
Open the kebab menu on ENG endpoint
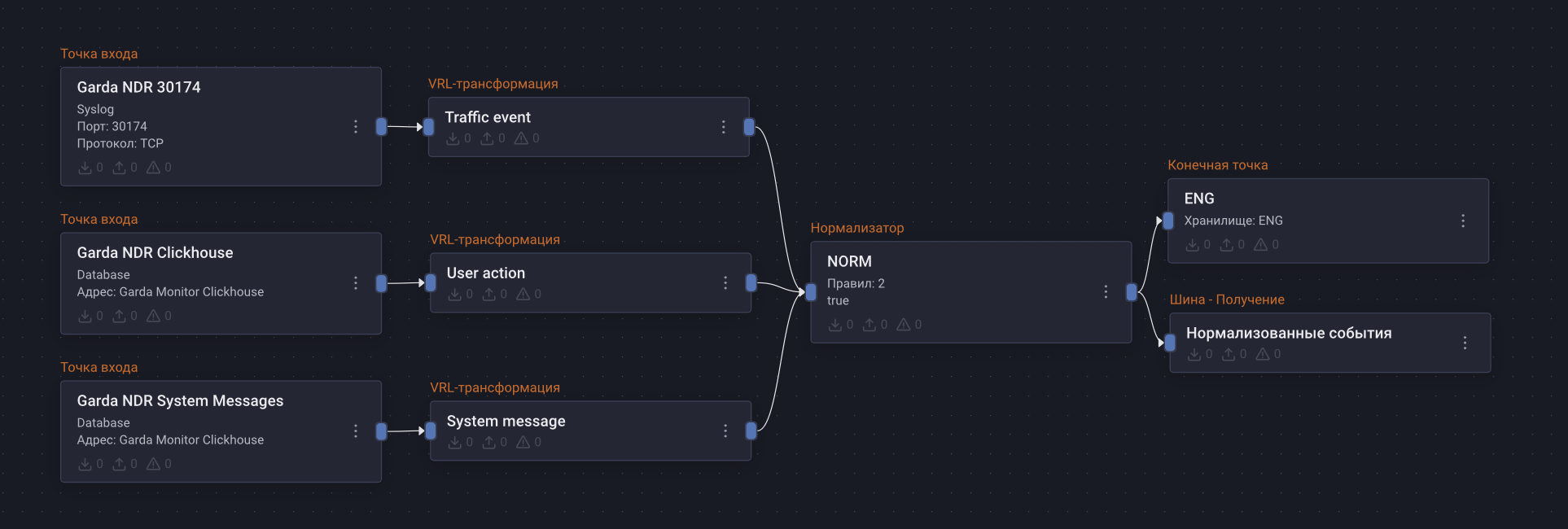point(1463,221)
